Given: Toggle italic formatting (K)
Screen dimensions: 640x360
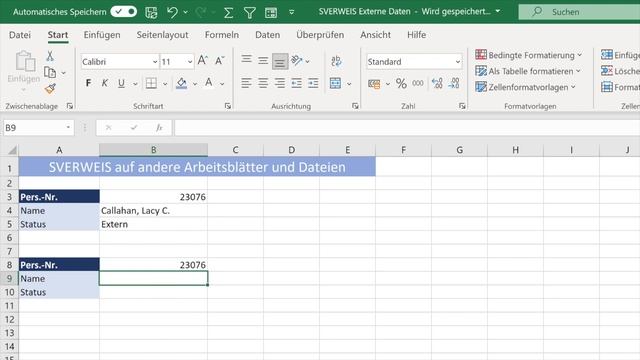Looking at the screenshot, I should [105, 83].
